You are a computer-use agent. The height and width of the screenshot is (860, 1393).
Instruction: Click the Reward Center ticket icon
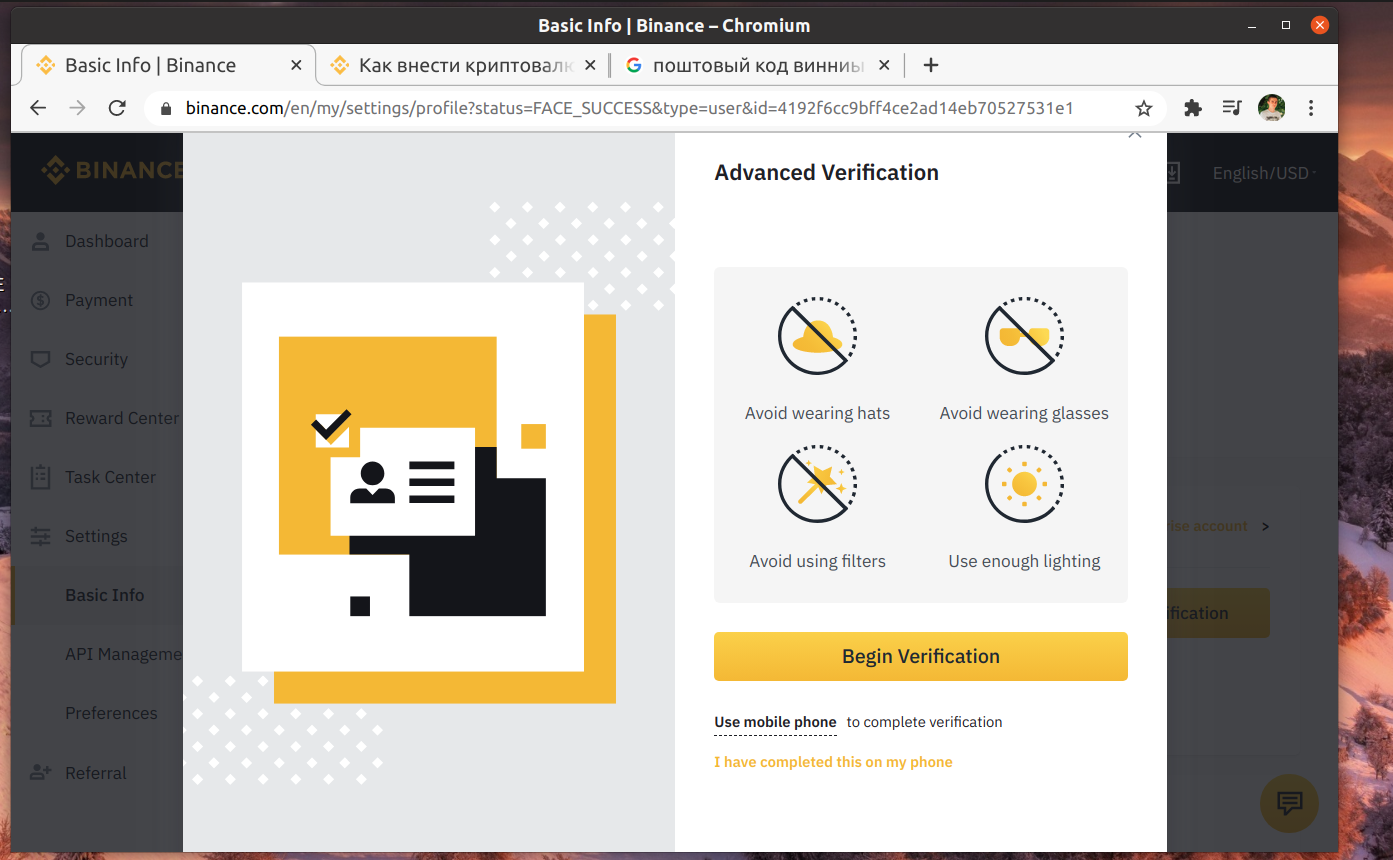(40, 418)
